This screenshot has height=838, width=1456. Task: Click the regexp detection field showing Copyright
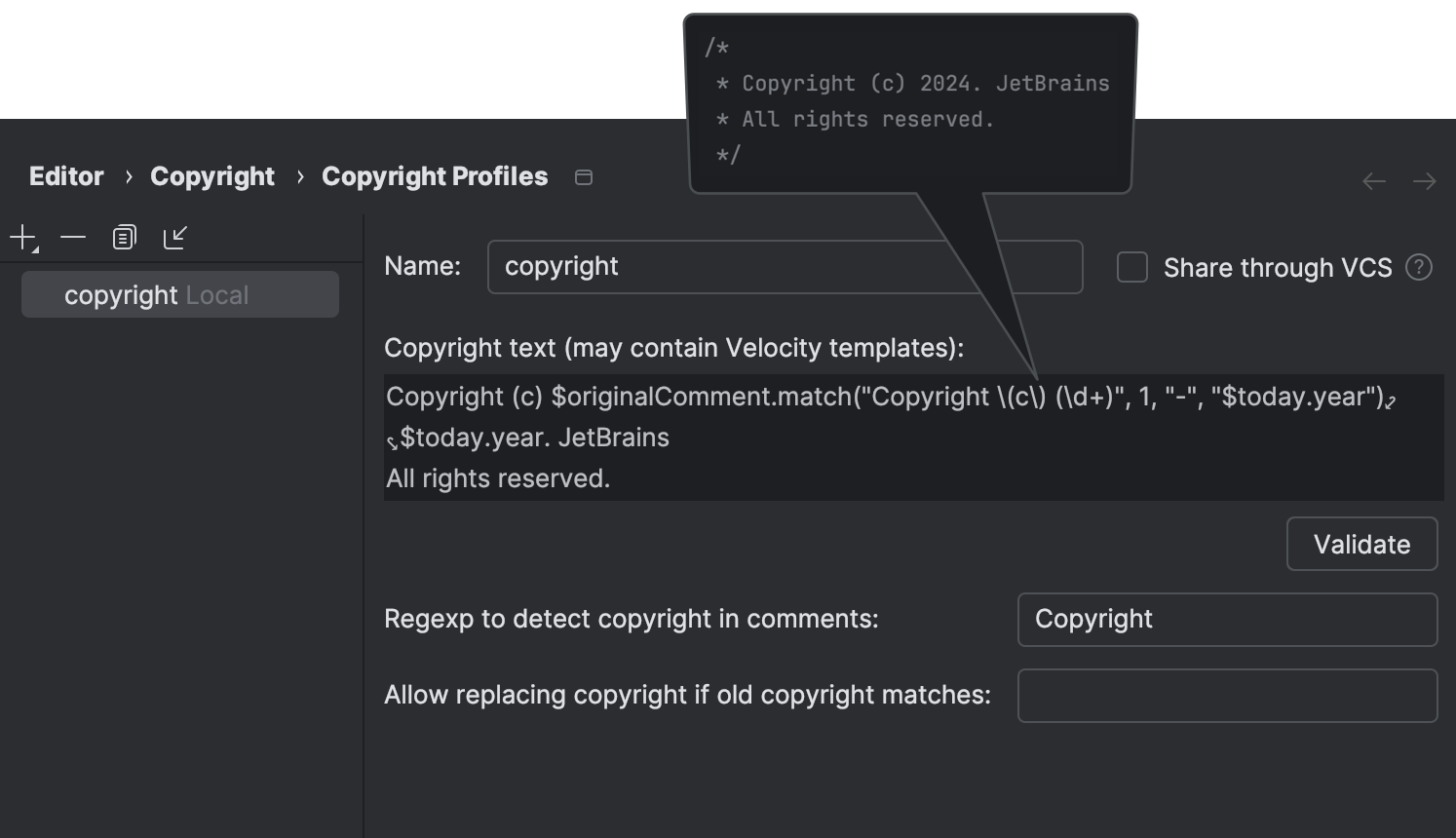[1226, 619]
